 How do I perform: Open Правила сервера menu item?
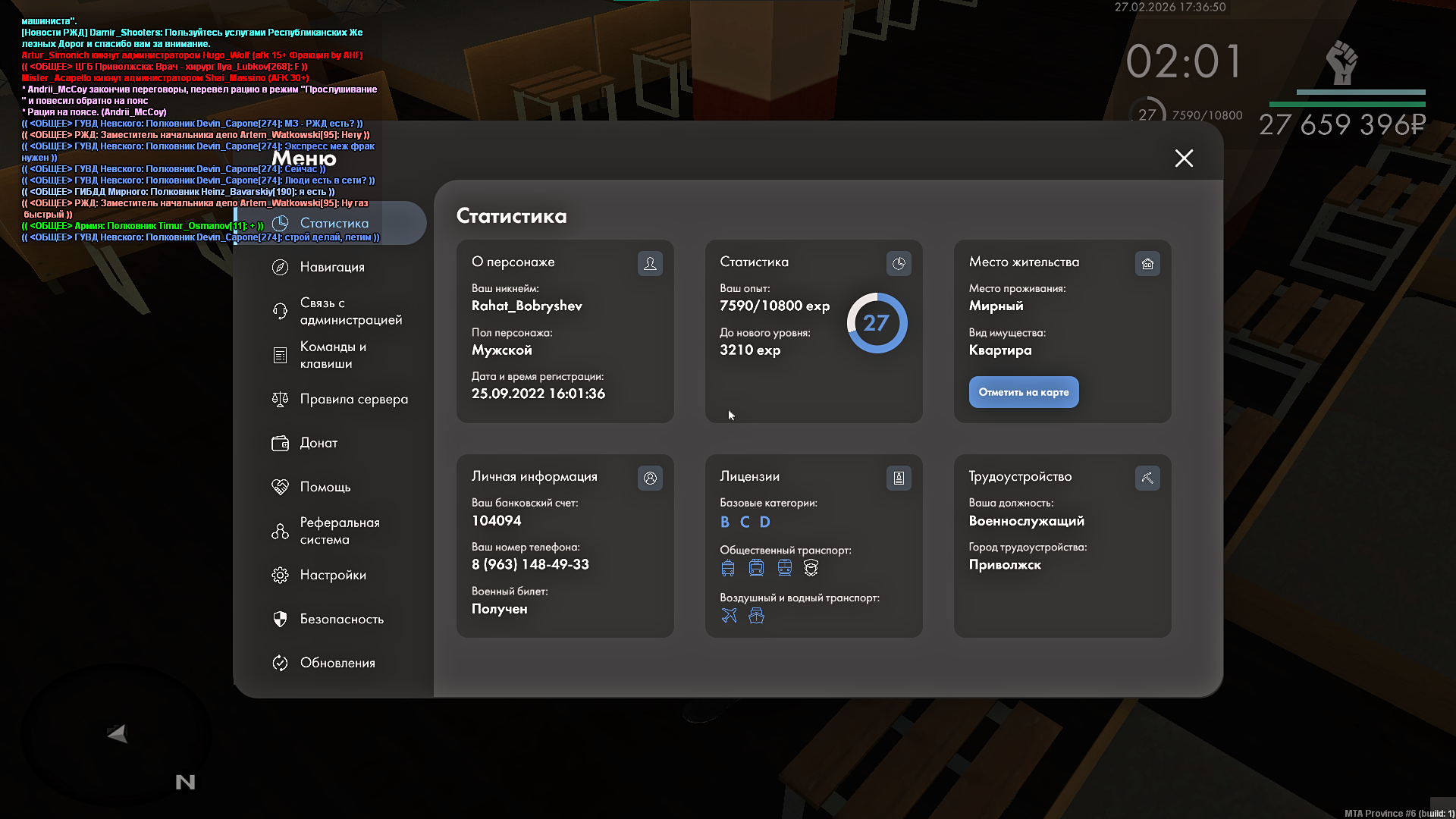tap(353, 399)
